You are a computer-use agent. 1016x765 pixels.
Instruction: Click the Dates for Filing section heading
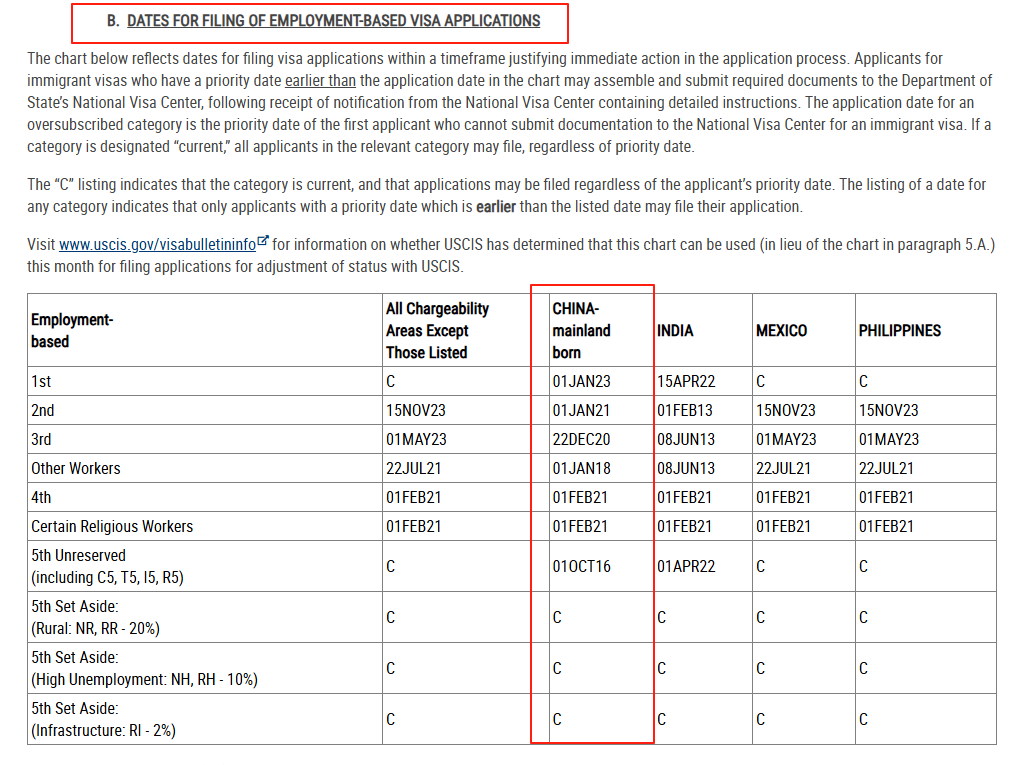click(x=333, y=21)
